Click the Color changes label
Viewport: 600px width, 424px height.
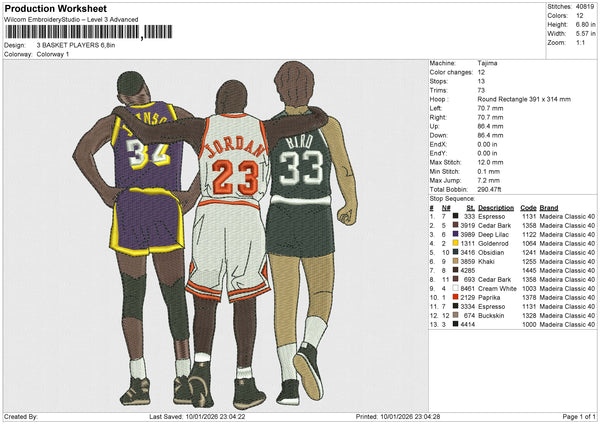coord(451,72)
